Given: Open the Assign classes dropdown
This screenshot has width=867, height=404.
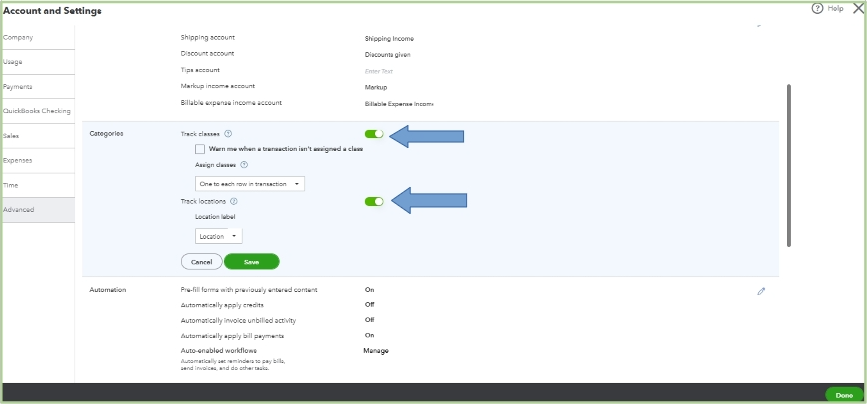Looking at the screenshot, I should (x=249, y=184).
